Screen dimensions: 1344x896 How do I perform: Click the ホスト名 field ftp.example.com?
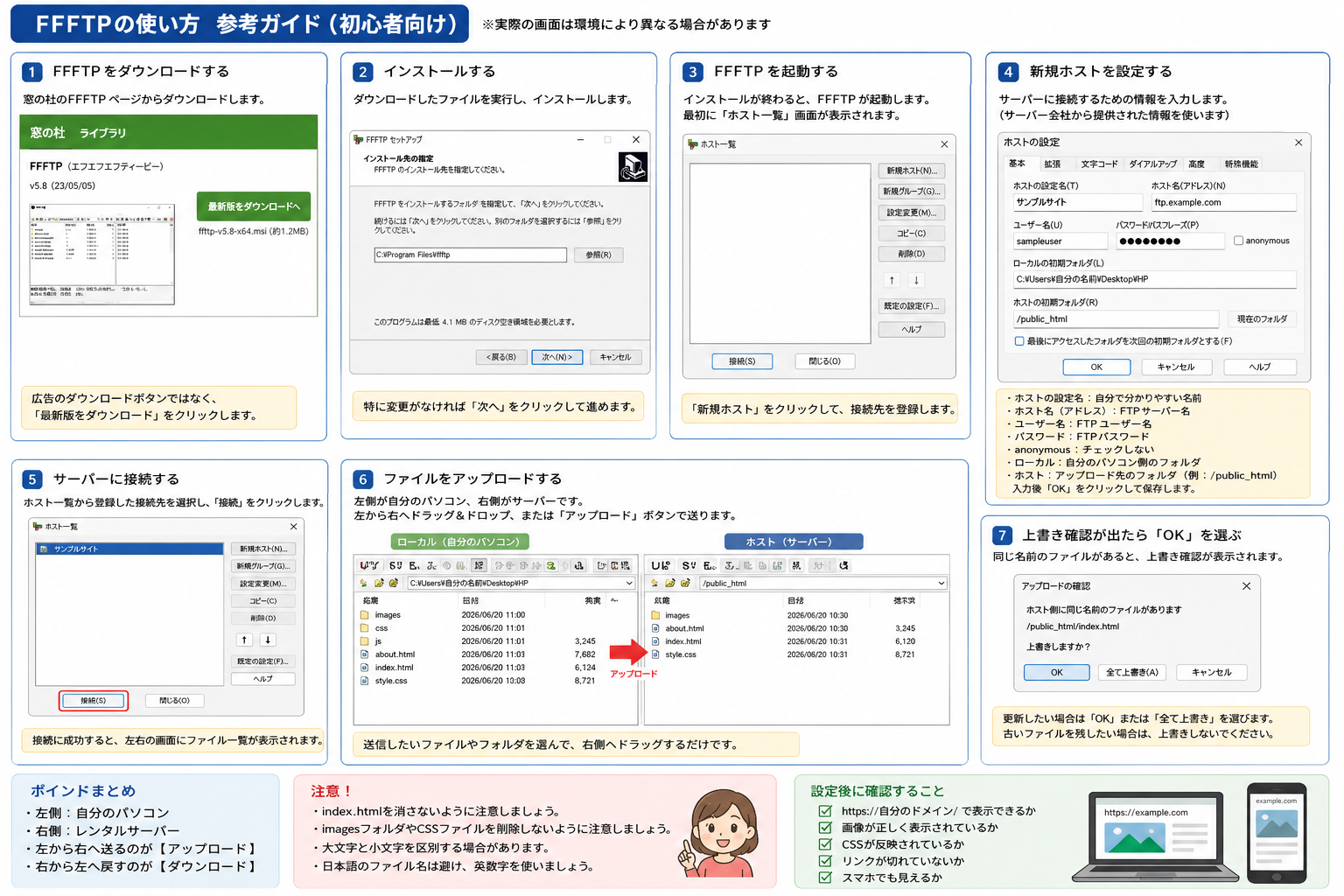[1224, 202]
